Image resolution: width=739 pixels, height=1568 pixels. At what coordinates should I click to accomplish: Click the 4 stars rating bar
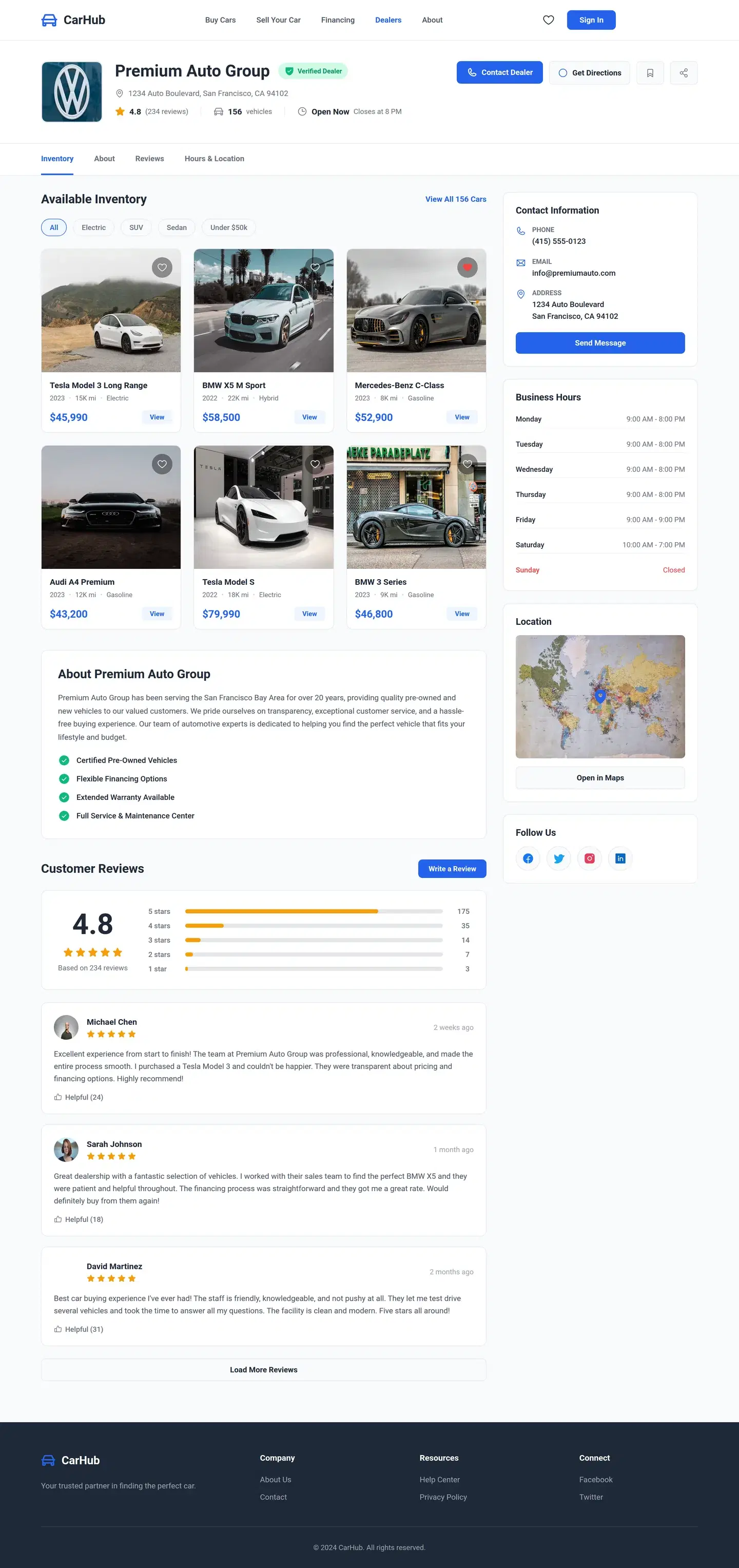coord(314,925)
